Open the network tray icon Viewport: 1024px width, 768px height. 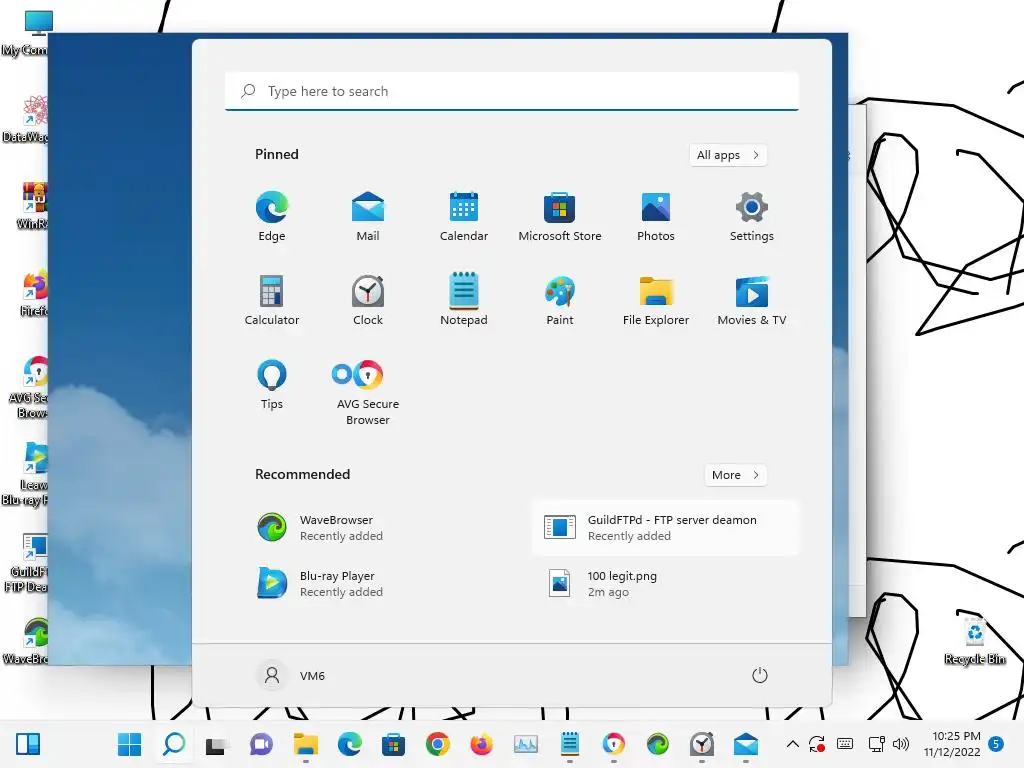[x=876, y=744]
